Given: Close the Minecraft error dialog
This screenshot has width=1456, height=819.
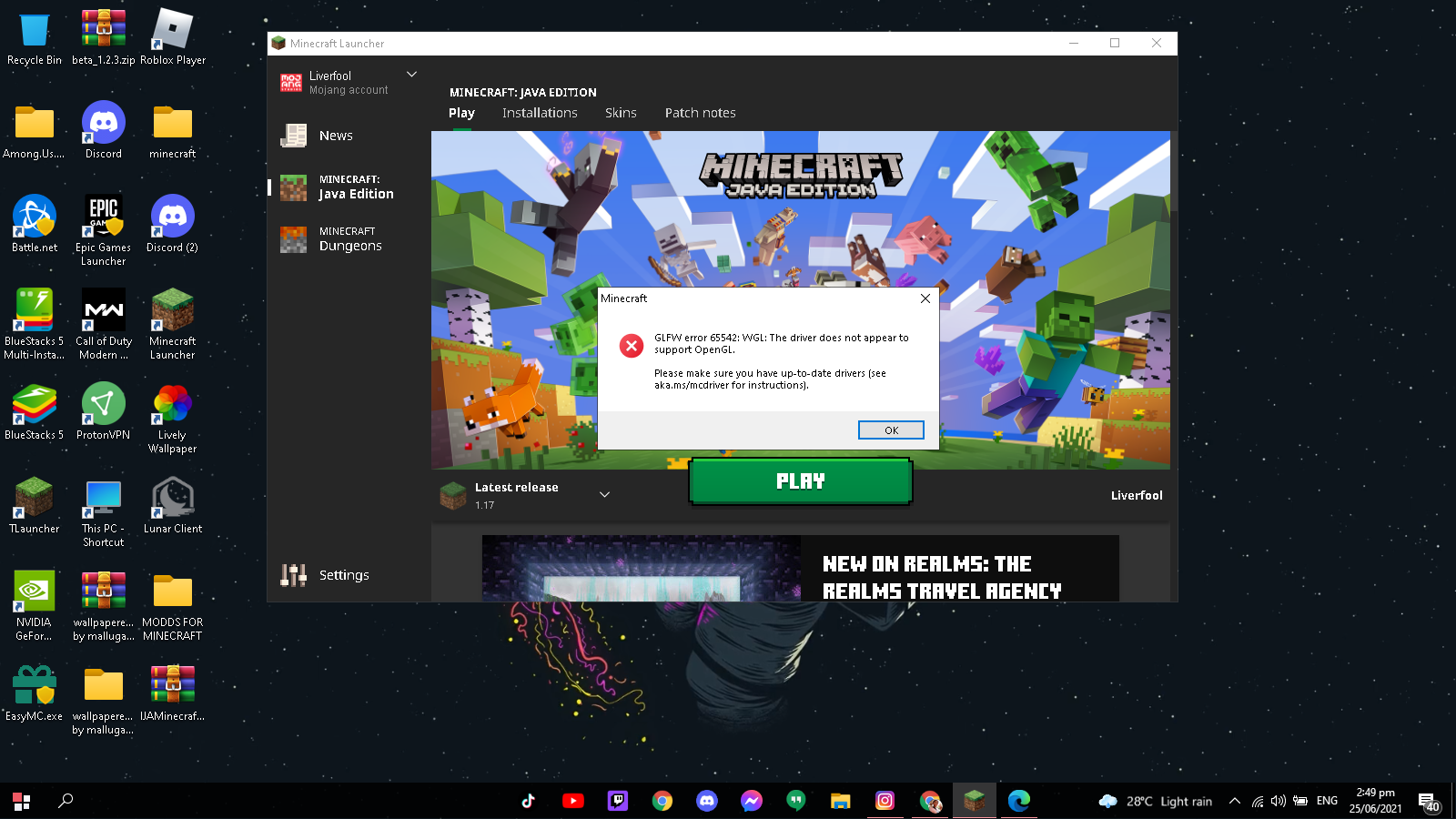Looking at the screenshot, I should [925, 298].
